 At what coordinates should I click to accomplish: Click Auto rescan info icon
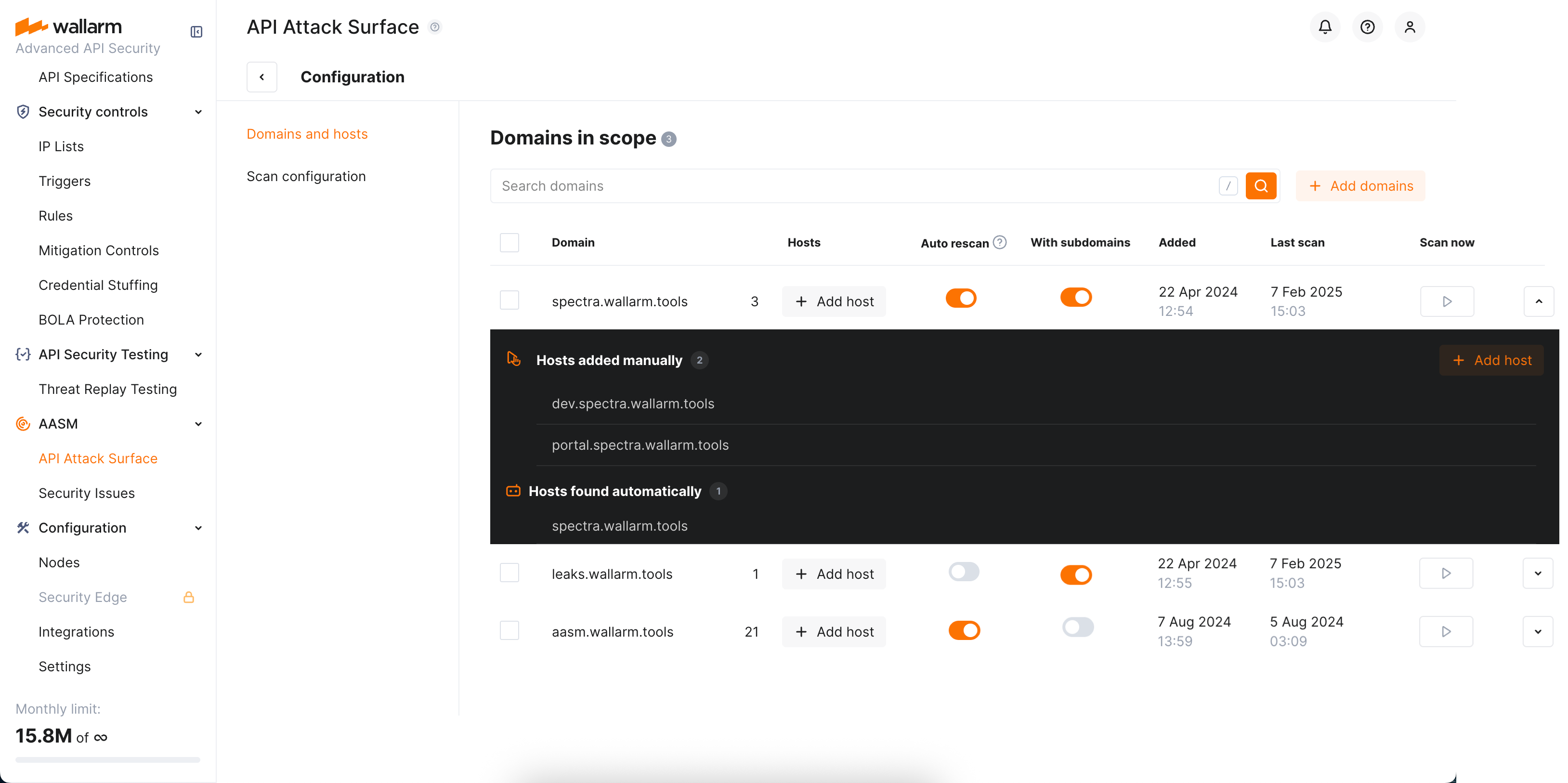pos(999,242)
